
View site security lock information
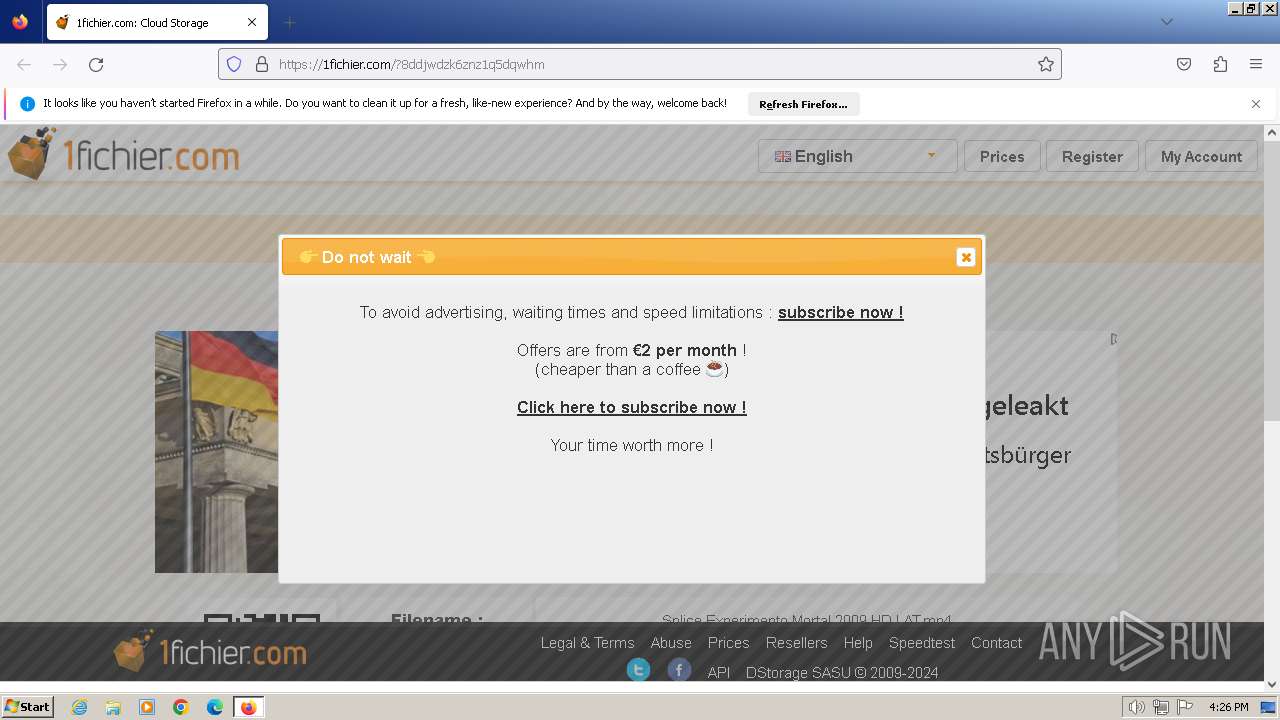point(262,64)
